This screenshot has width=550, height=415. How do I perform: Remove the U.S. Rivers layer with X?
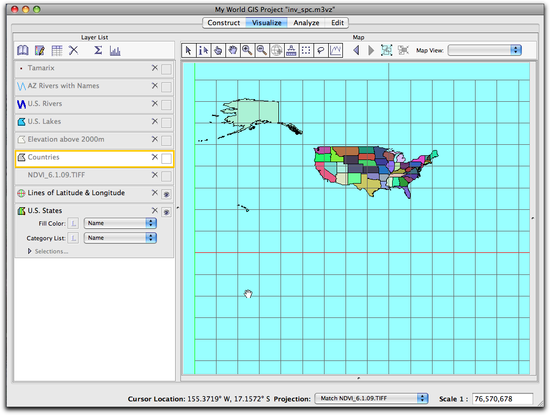pos(155,103)
